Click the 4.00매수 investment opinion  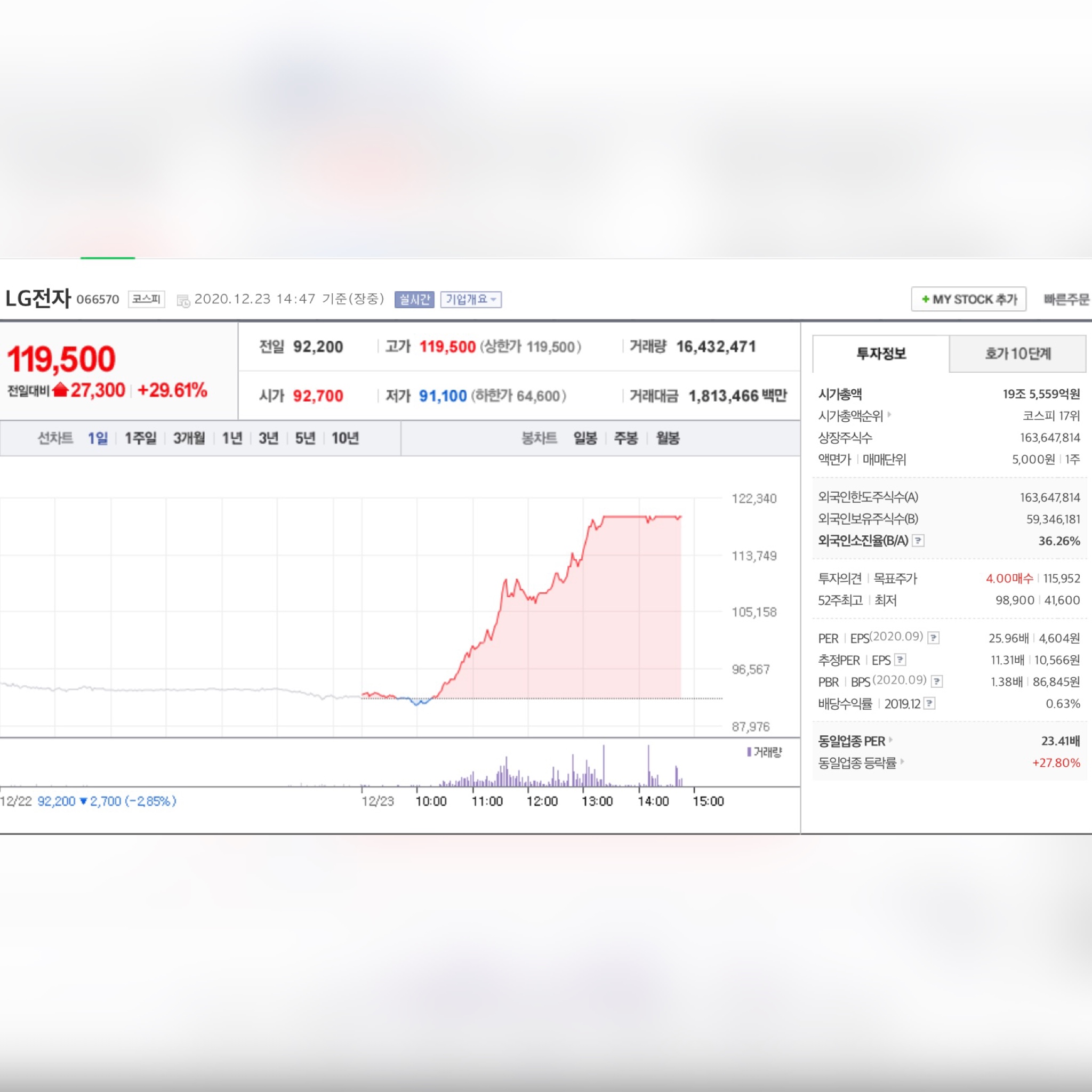tap(1009, 578)
